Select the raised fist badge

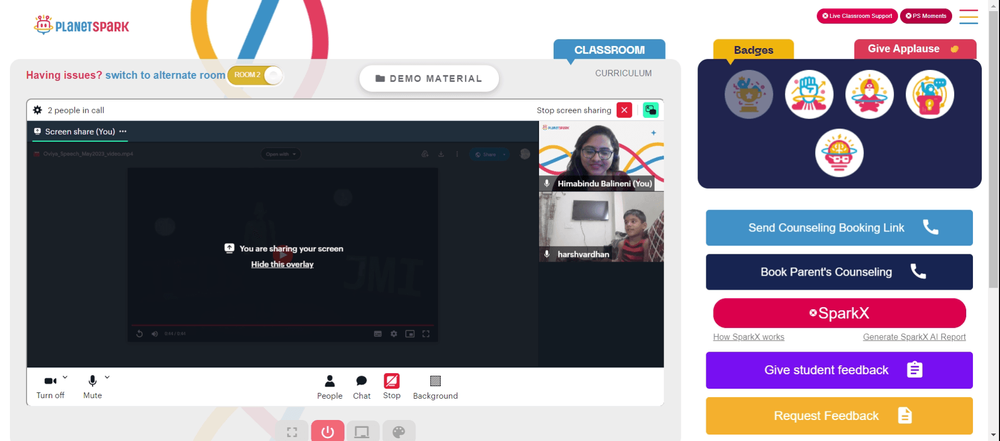[809, 94]
